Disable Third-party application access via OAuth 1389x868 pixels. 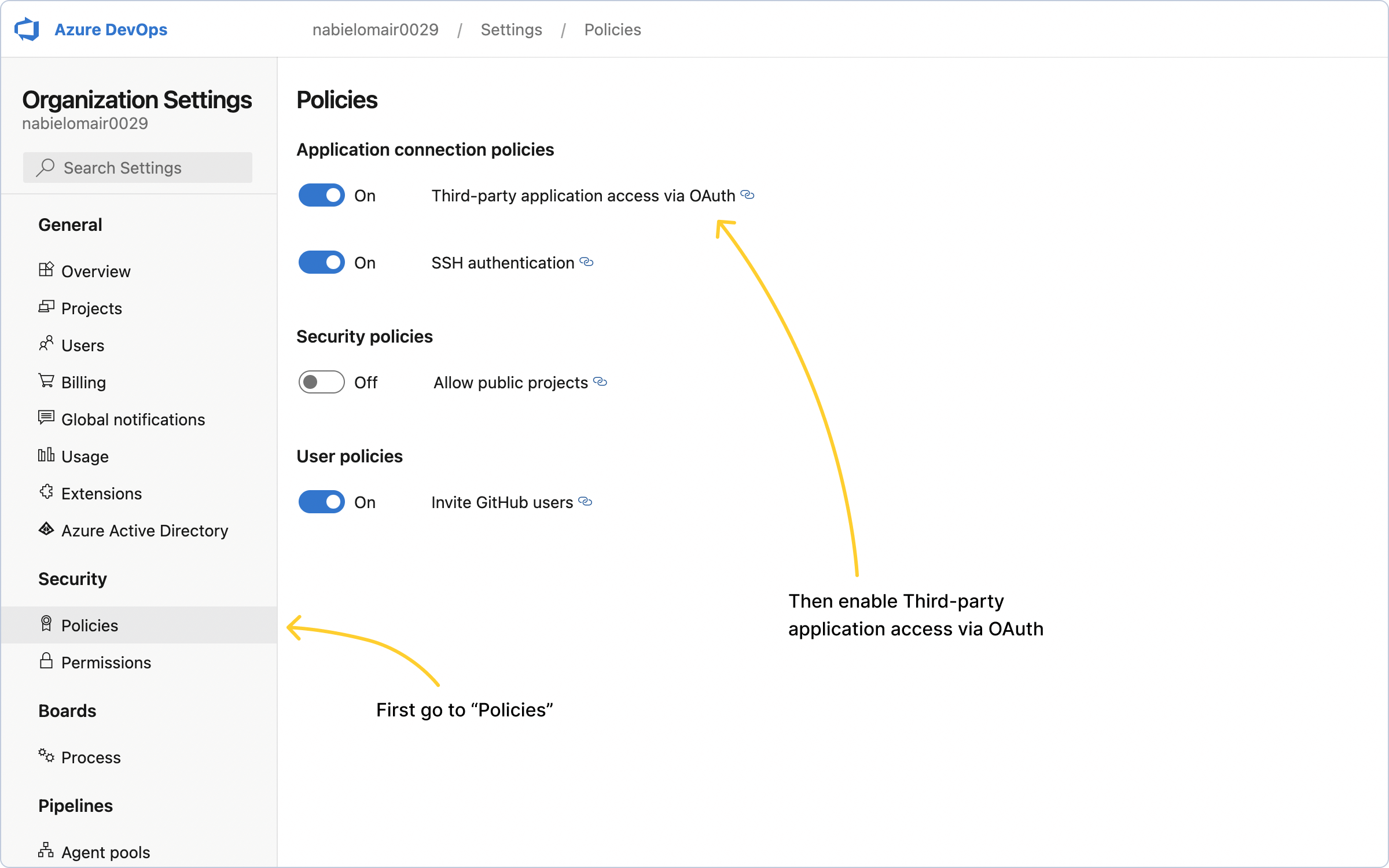coord(321,195)
